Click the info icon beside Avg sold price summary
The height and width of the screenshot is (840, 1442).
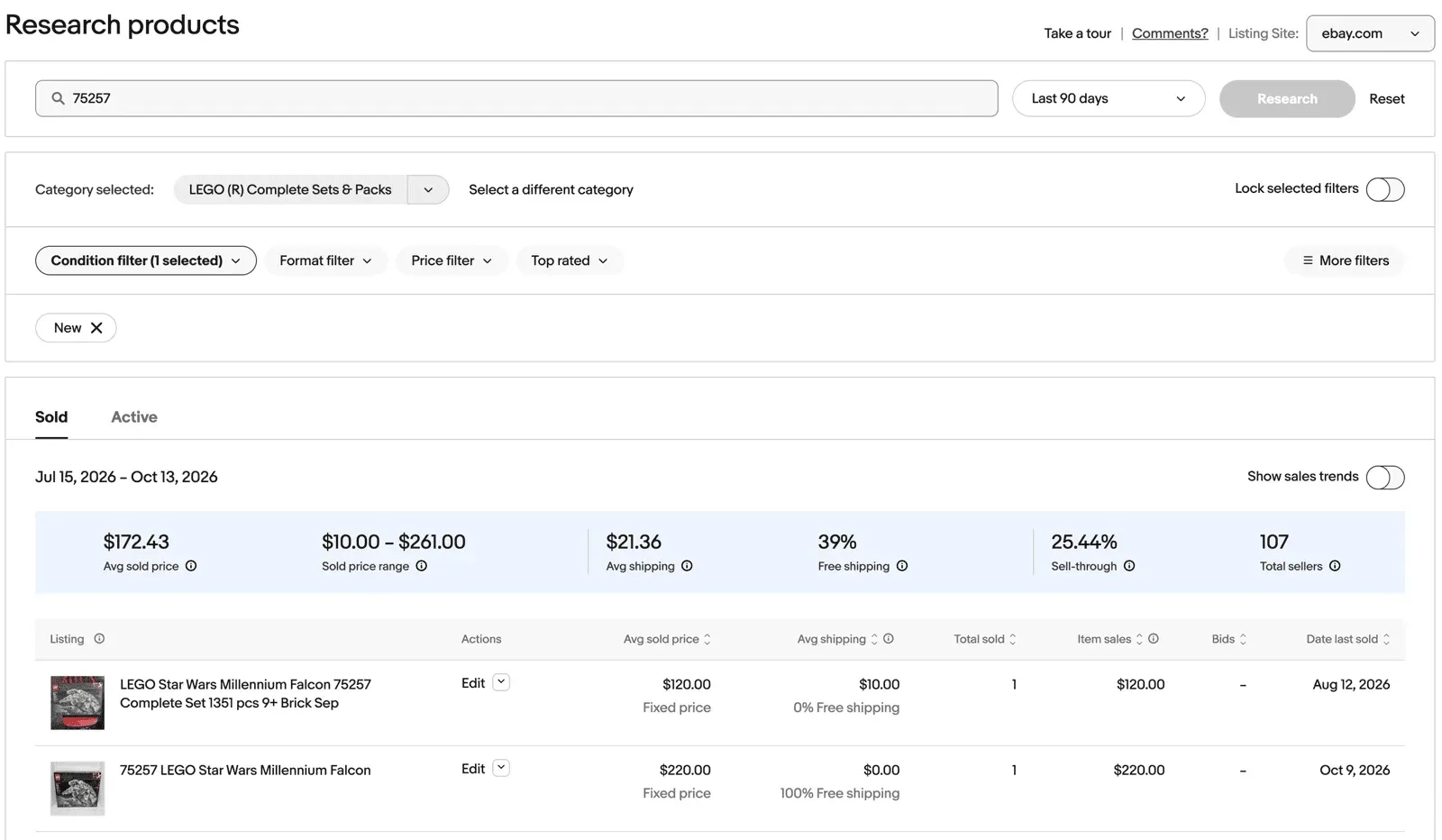191,566
